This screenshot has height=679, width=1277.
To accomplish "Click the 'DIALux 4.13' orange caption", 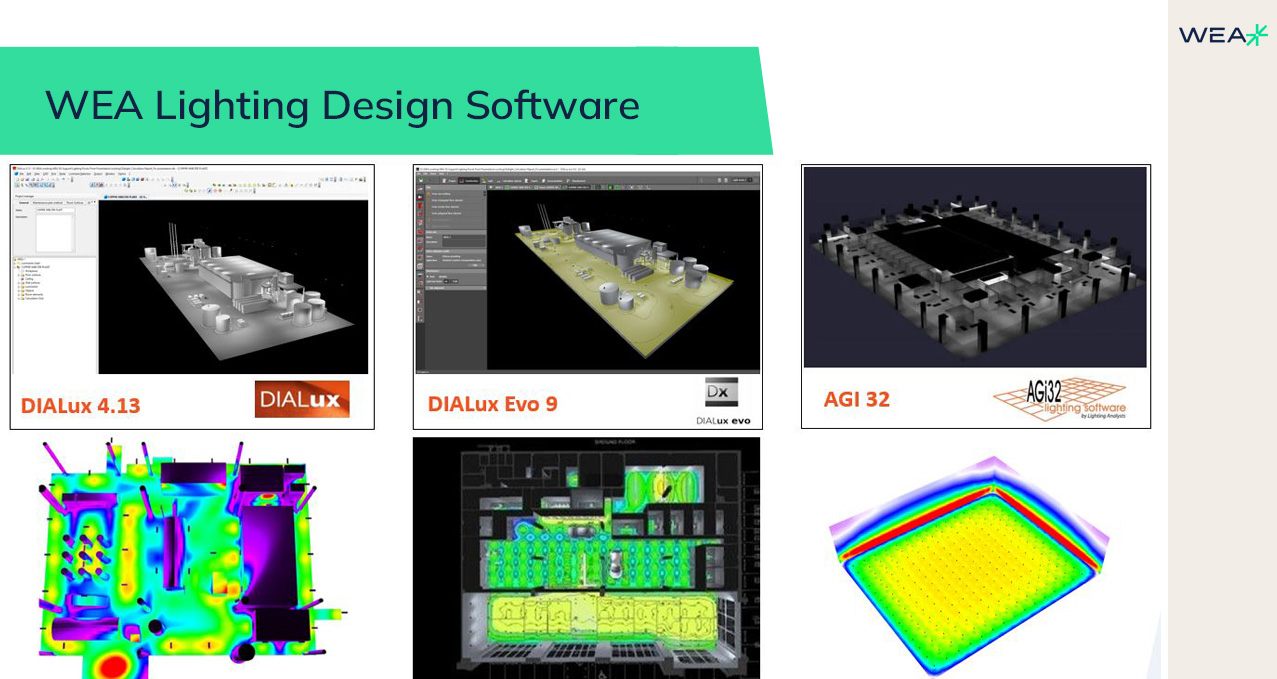I will click(x=81, y=406).
